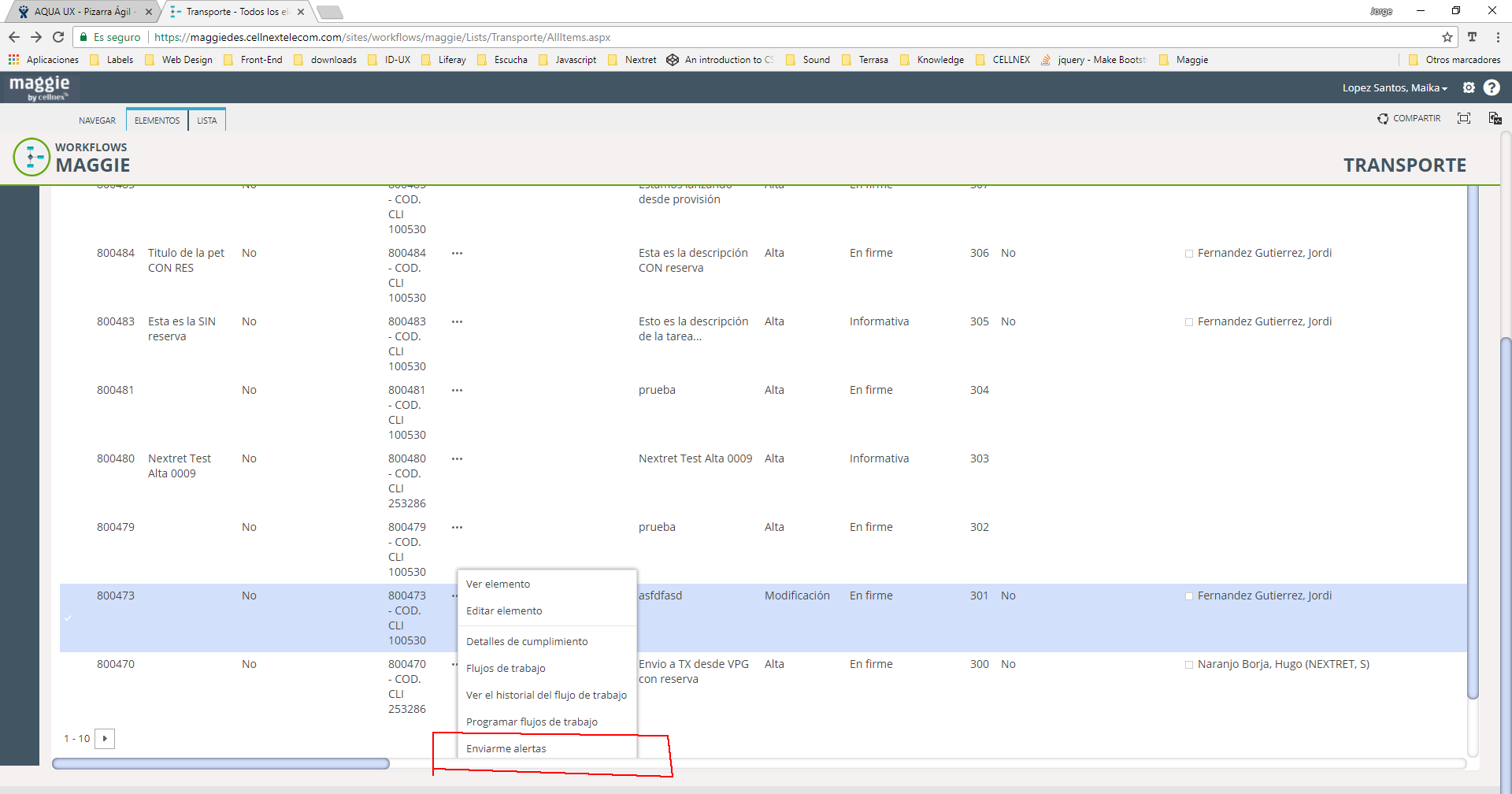Screen dimensions: 1512x794
Task: Open ellipsis menu for item 800481
Action: pos(457,390)
